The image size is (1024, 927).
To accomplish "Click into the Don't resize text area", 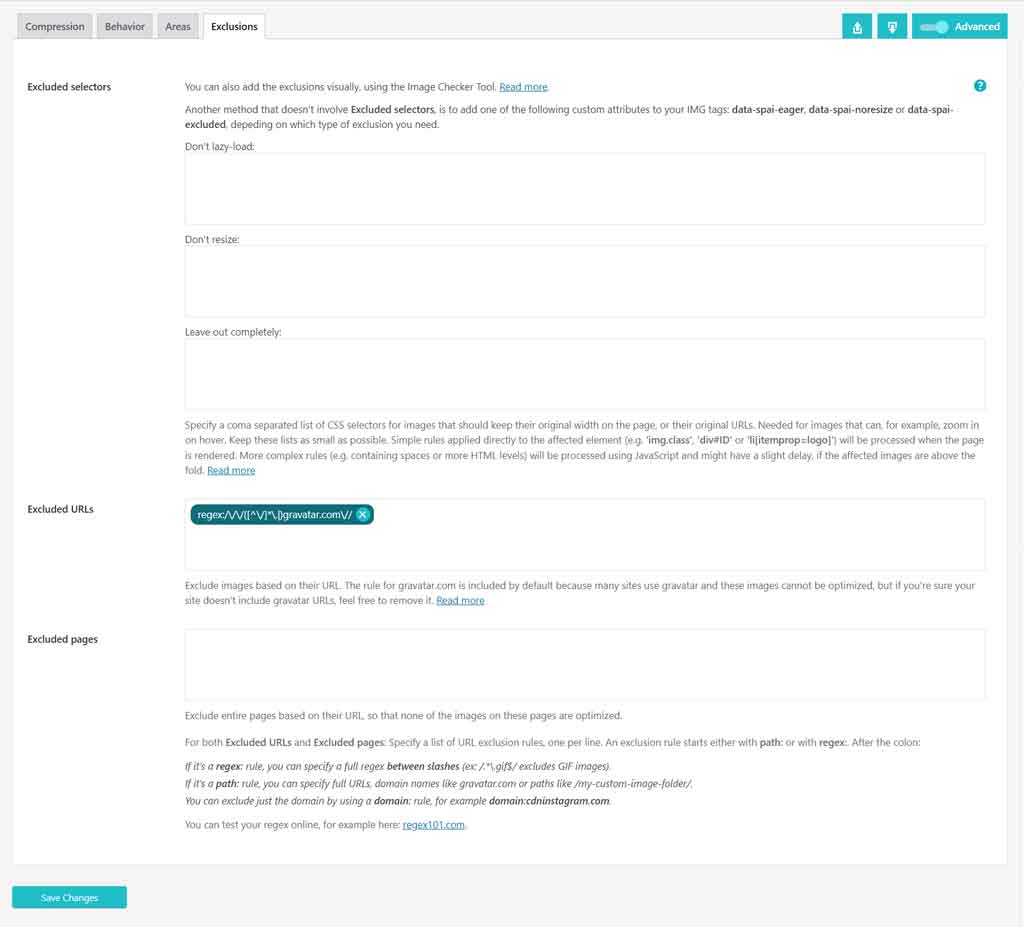I will tap(584, 281).
